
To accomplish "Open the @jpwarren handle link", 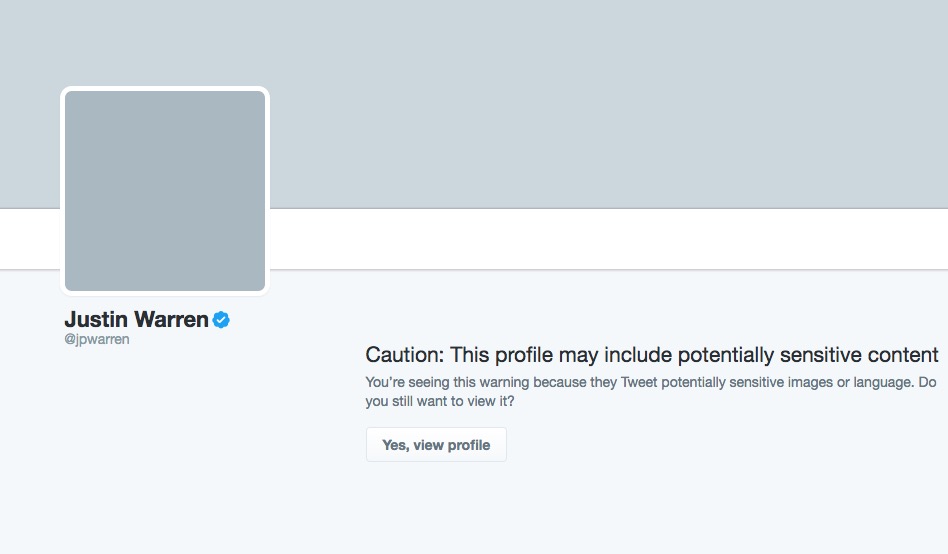I will tap(97, 339).
